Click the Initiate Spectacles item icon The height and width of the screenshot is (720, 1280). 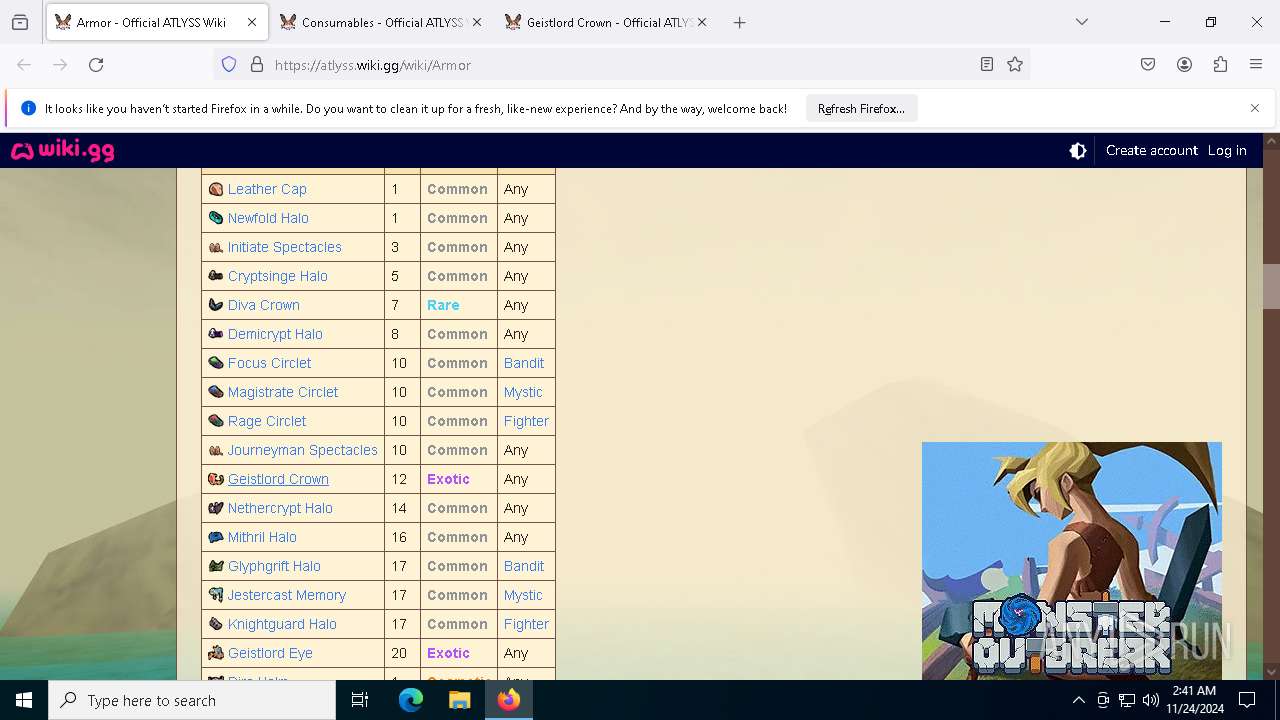216,247
